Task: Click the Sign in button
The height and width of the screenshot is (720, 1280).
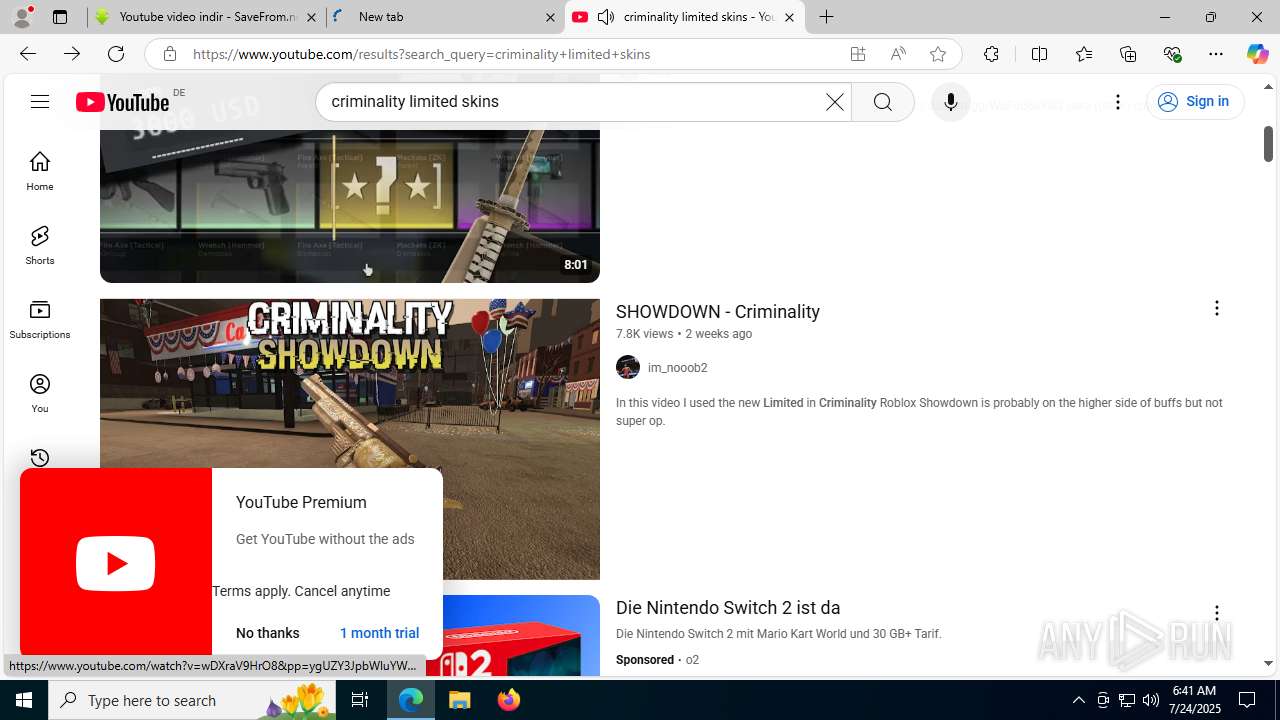Action: pos(1195,101)
